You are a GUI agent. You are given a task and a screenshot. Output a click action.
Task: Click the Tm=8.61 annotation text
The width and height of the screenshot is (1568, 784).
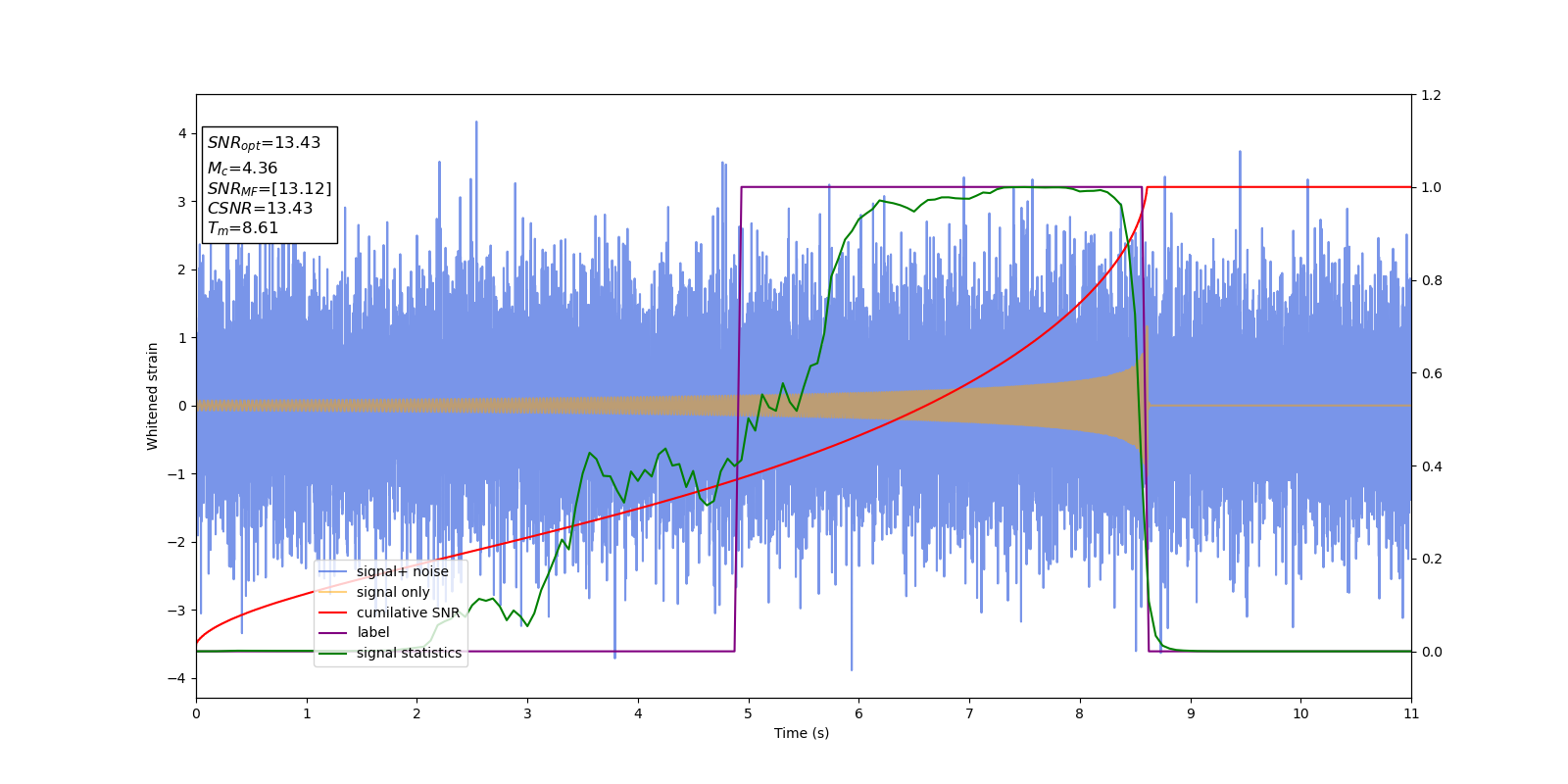pos(242,228)
